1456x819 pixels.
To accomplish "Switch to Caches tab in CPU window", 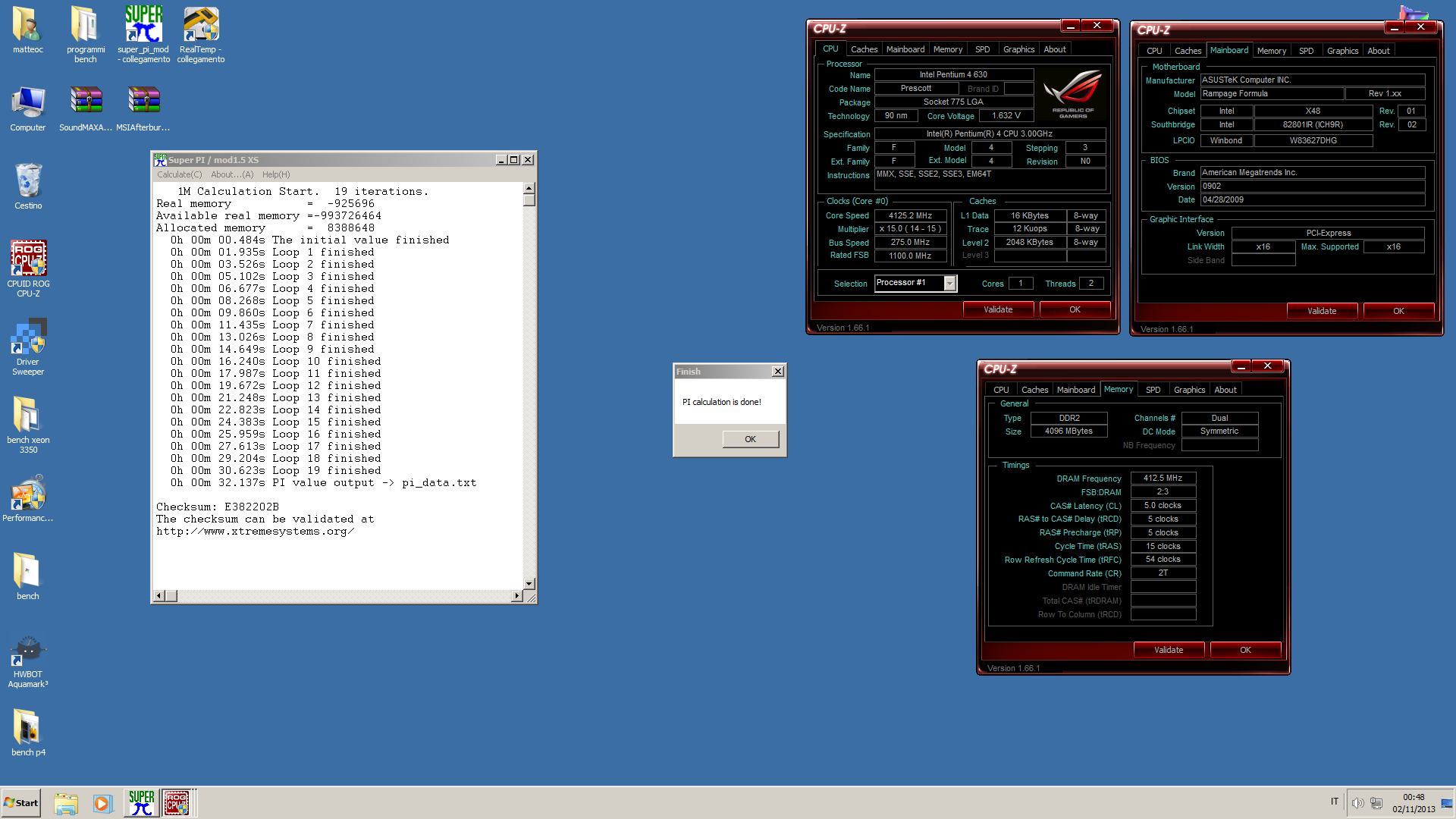I will [x=864, y=49].
